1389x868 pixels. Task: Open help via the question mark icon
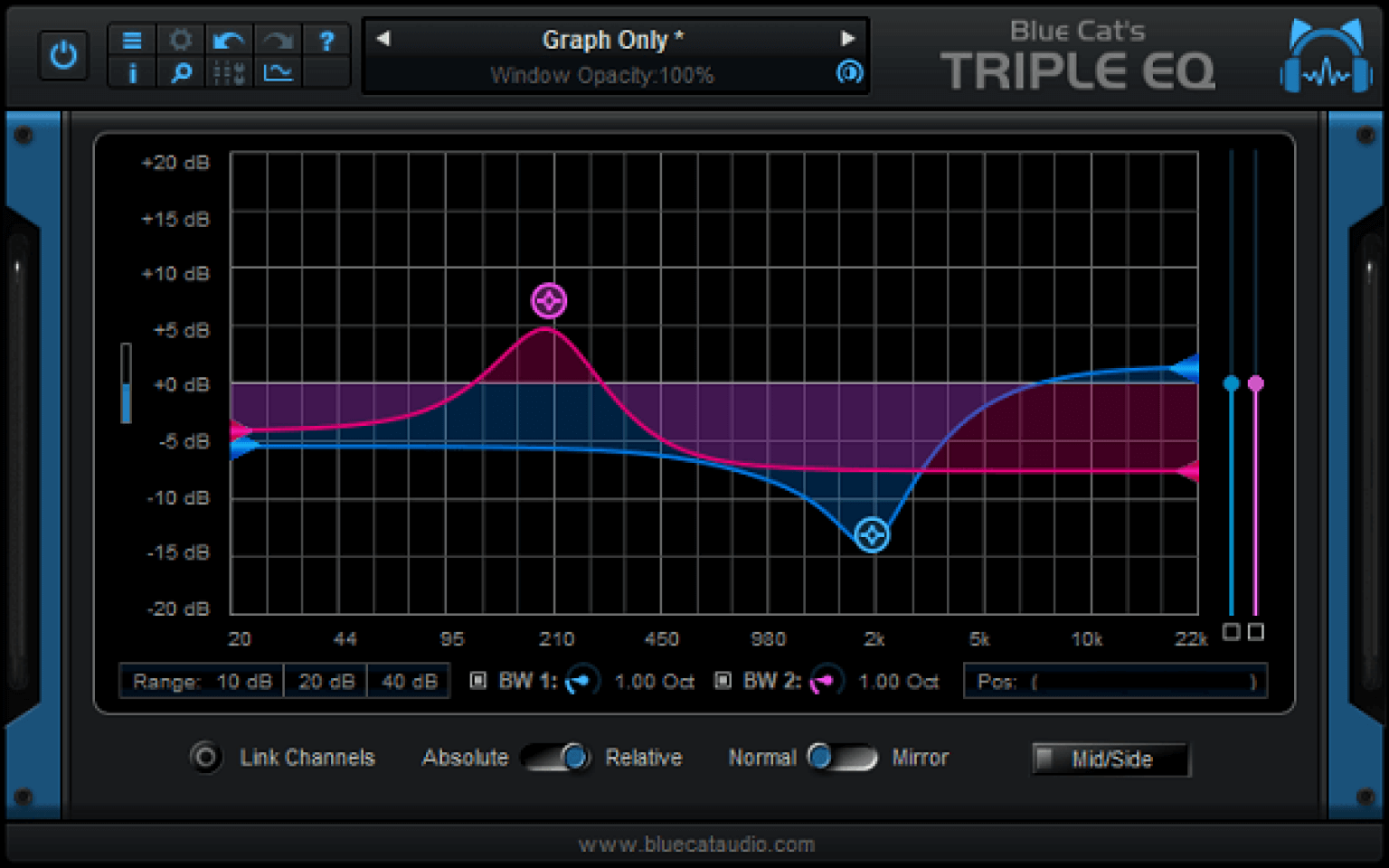[326, 40]
